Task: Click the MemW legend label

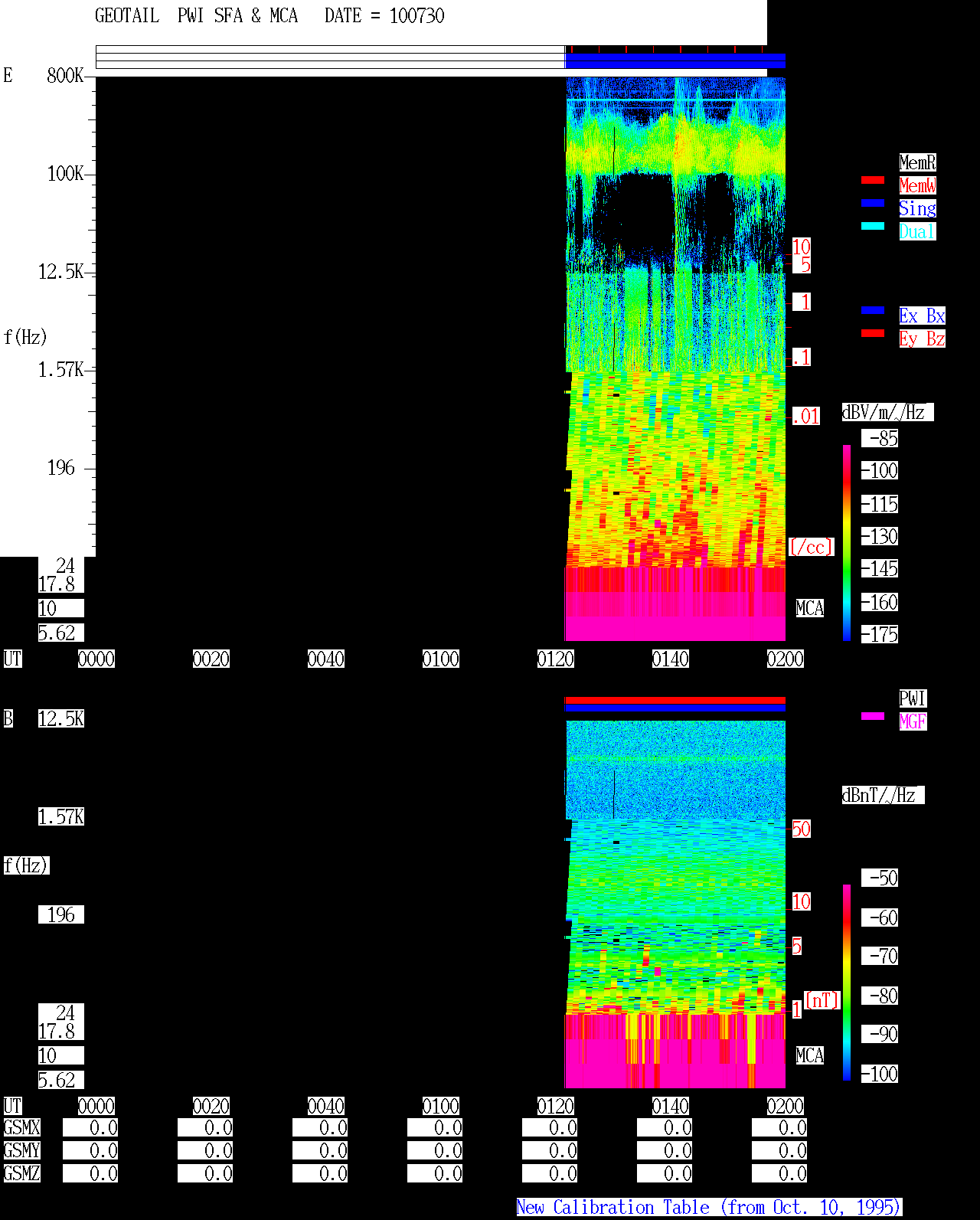Action: click(917, 185)
